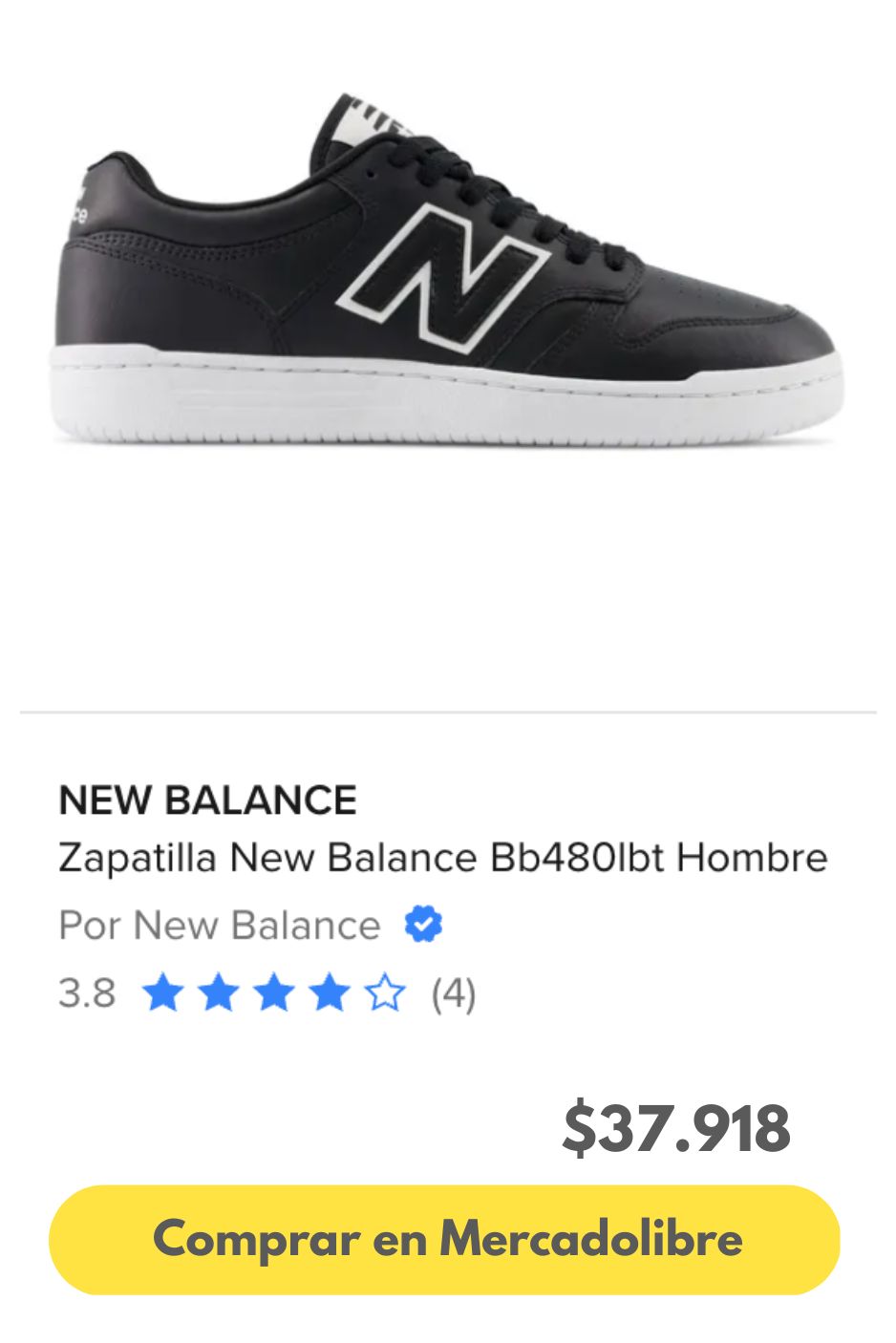Click the second blue rating star

tap(218, 993)
